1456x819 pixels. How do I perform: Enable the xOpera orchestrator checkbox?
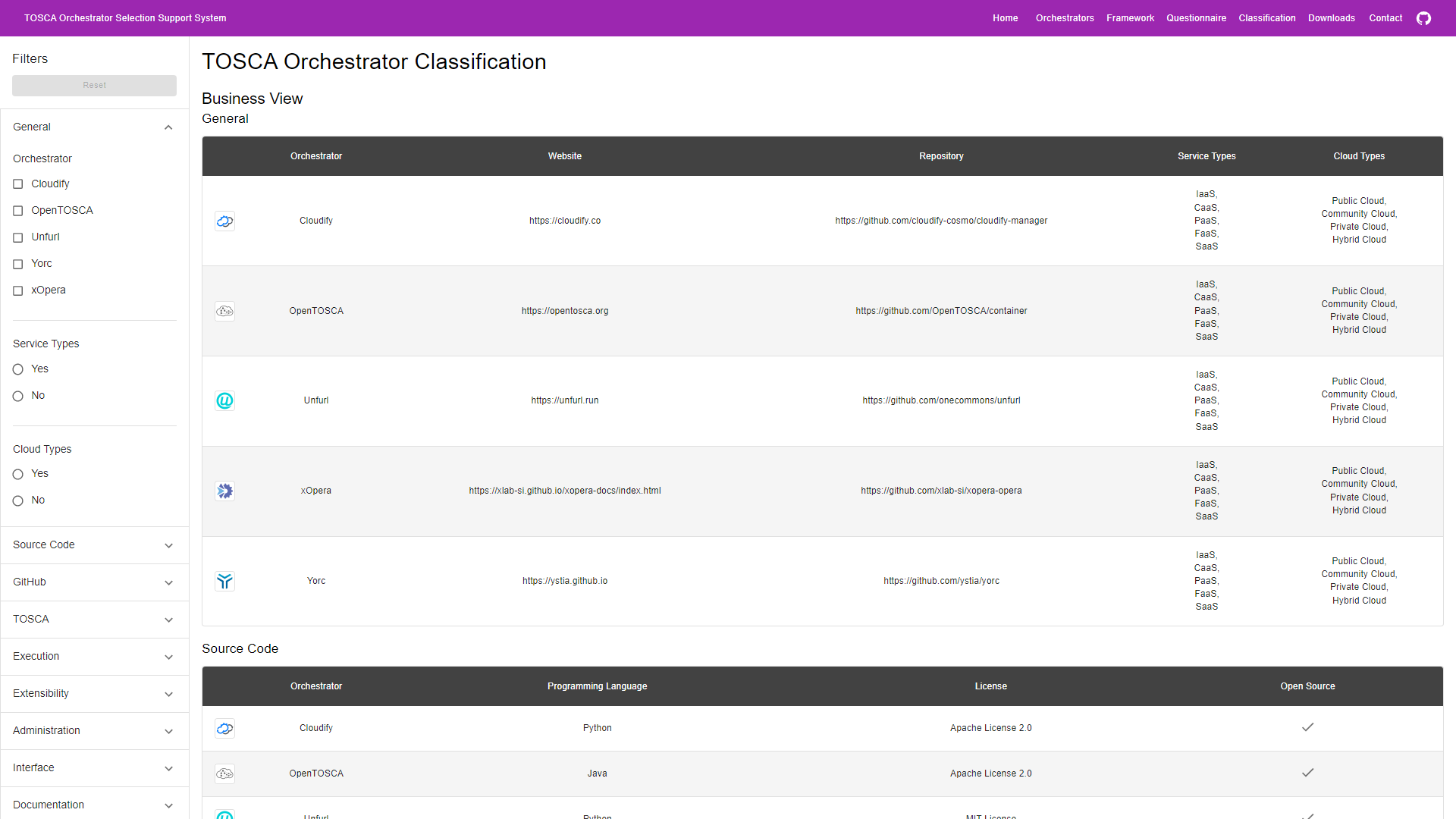18,290
